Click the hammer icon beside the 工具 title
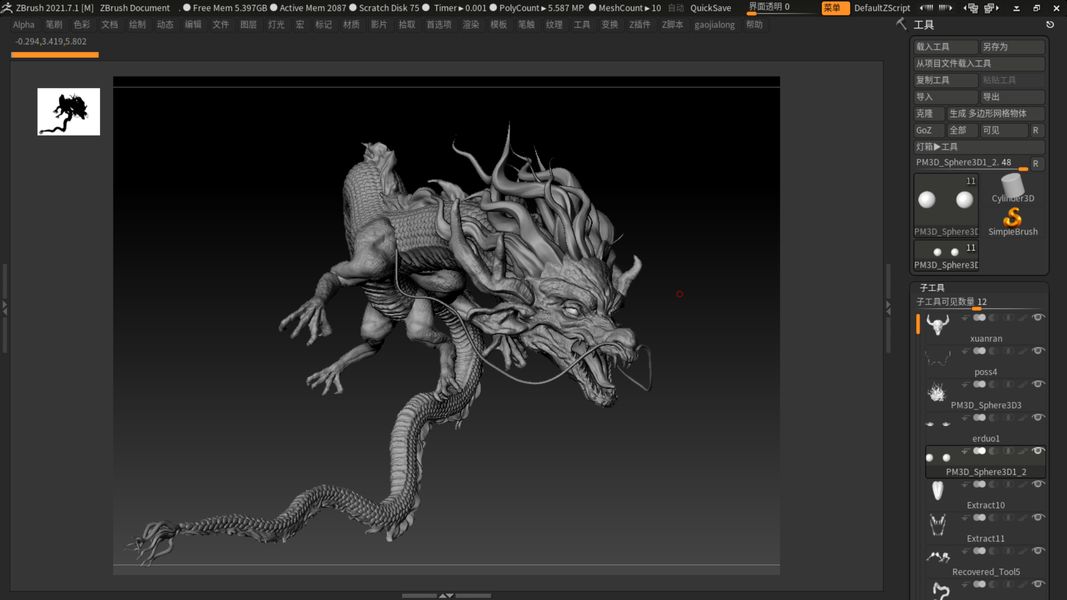This screenshot has height=600, width=1067. click(x=901, y=24)
